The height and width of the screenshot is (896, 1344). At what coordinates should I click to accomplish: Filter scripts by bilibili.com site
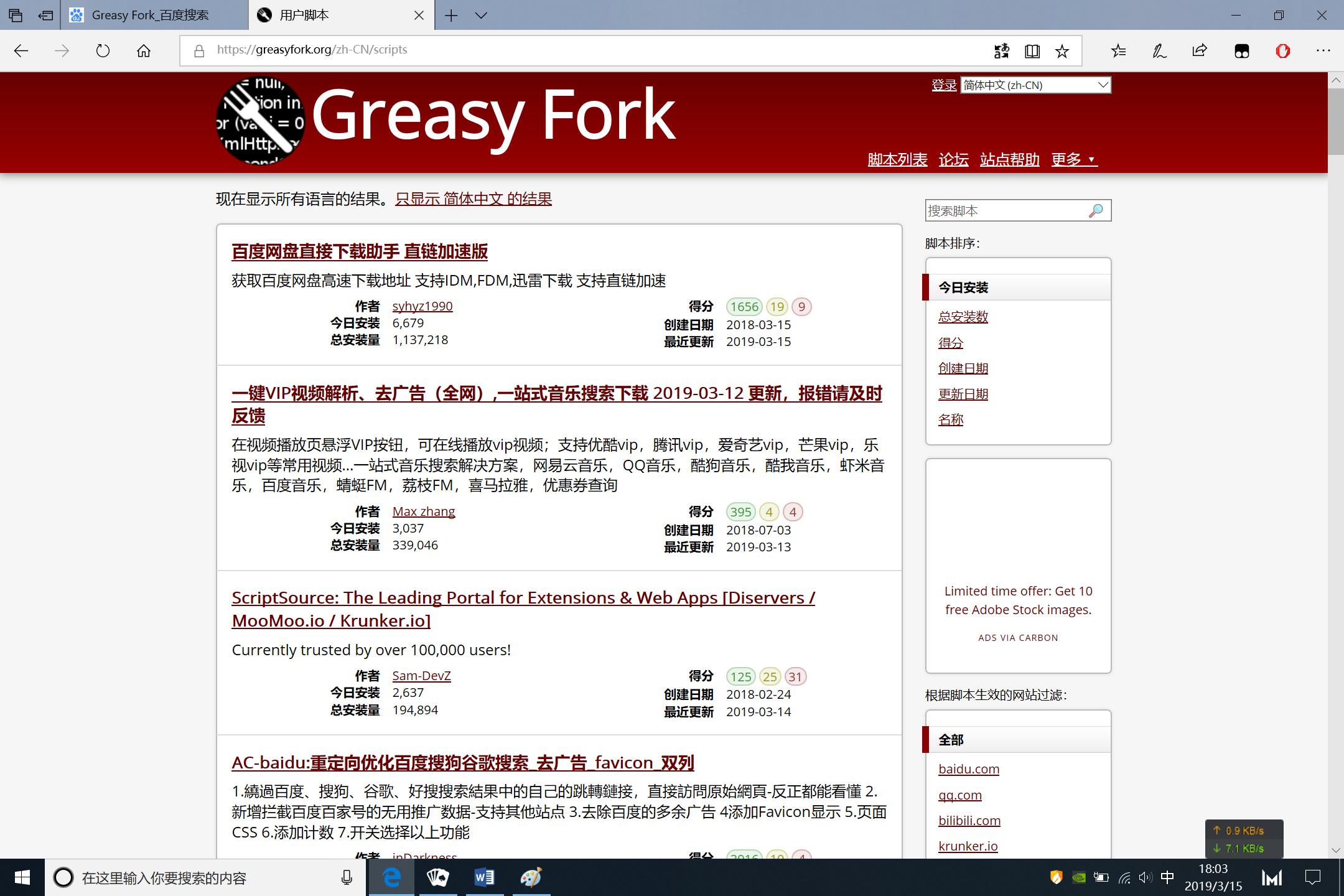(x=969, y=820)
